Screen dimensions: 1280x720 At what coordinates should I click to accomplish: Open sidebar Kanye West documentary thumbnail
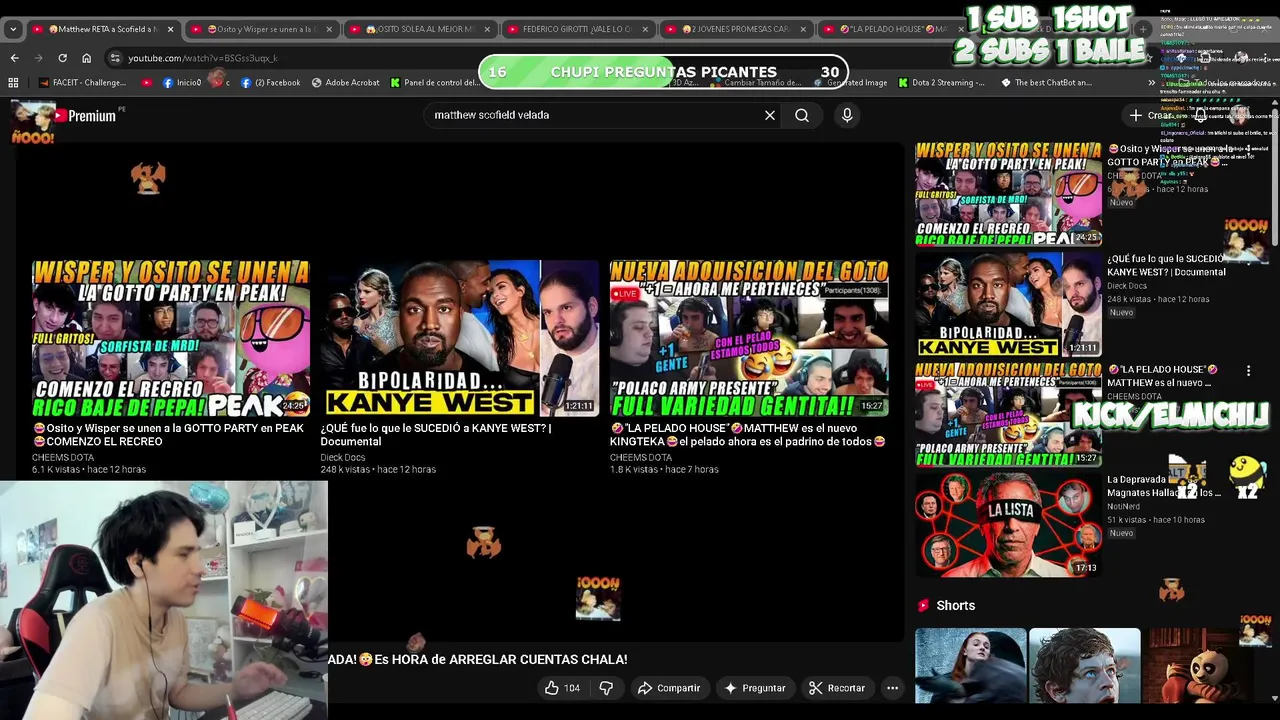point(1008,304)
